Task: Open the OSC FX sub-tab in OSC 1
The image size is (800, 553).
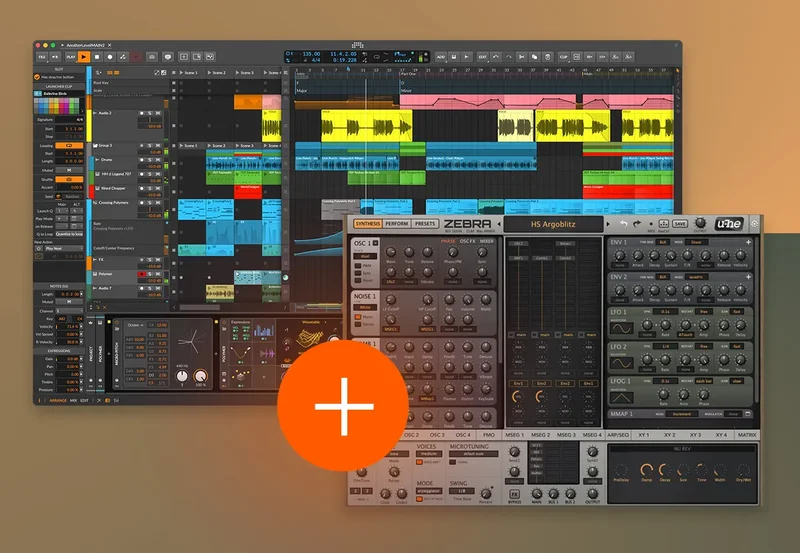Action: pyautogui.click(x=467, y=241)
